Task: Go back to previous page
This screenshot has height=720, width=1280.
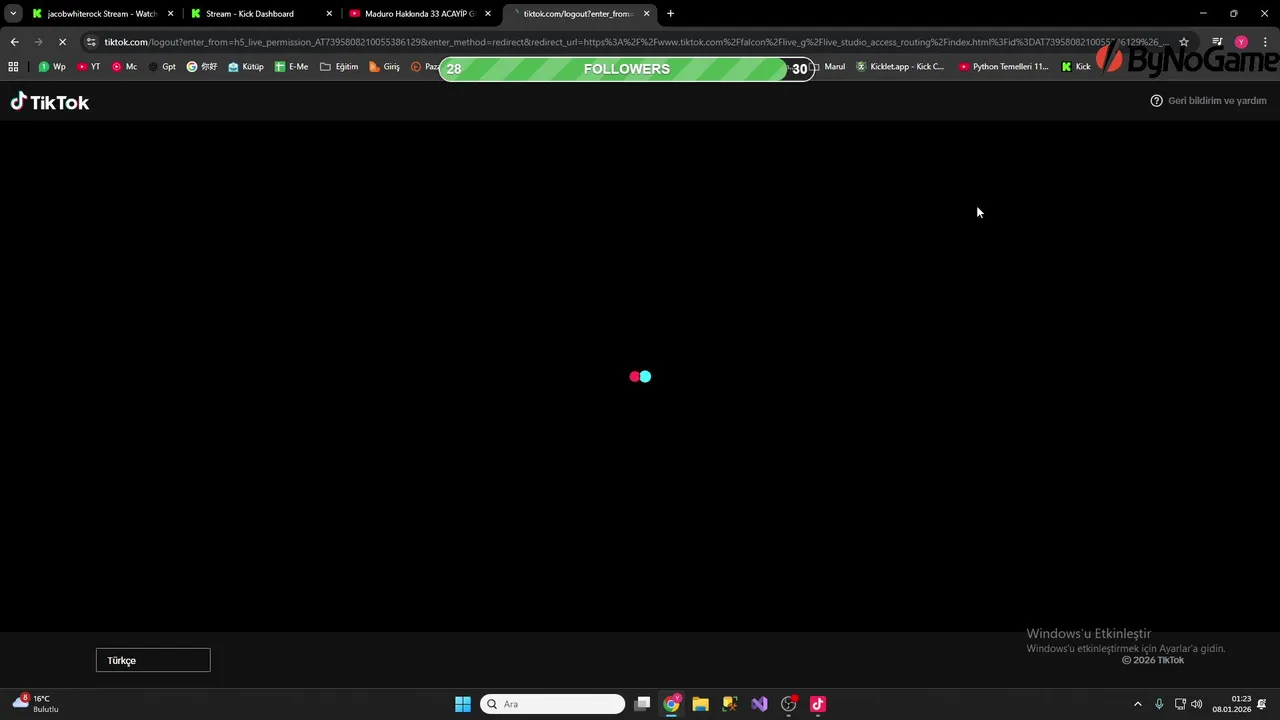Action: click(x=14, y=42)
